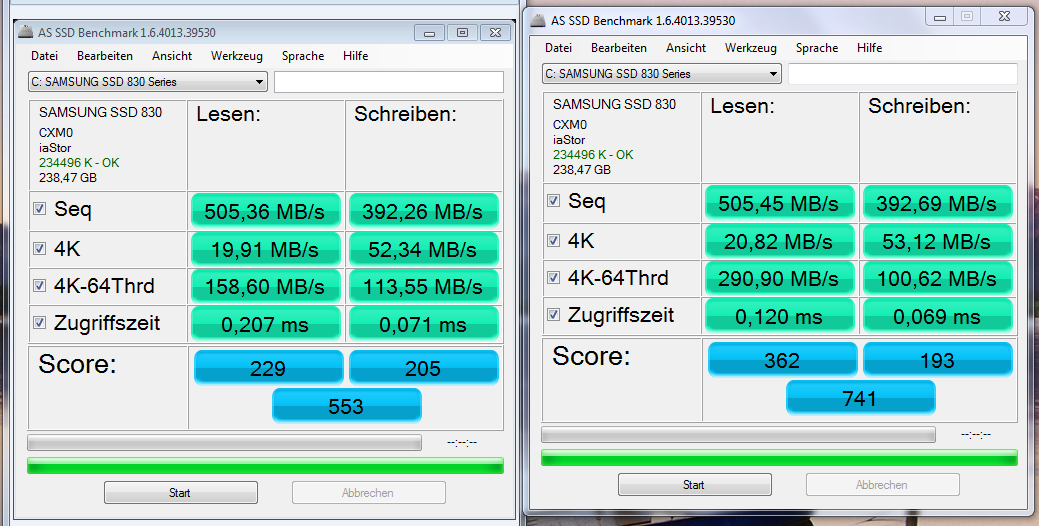Click the write score 193
The height and width of the screenshot is (526, 1039).
[938, 360]
